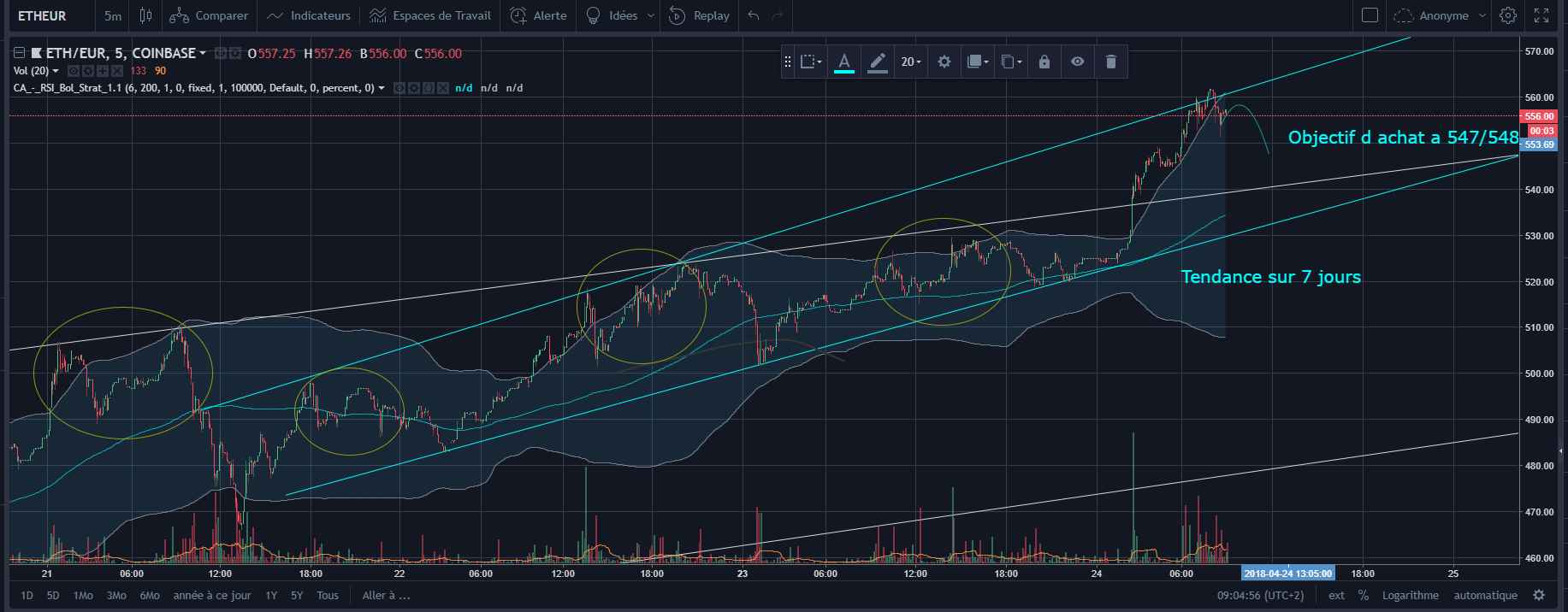Remove the CA_-_RSI_Bol_Strat indicator
1568x612 pixels.
tap(442, 88)
